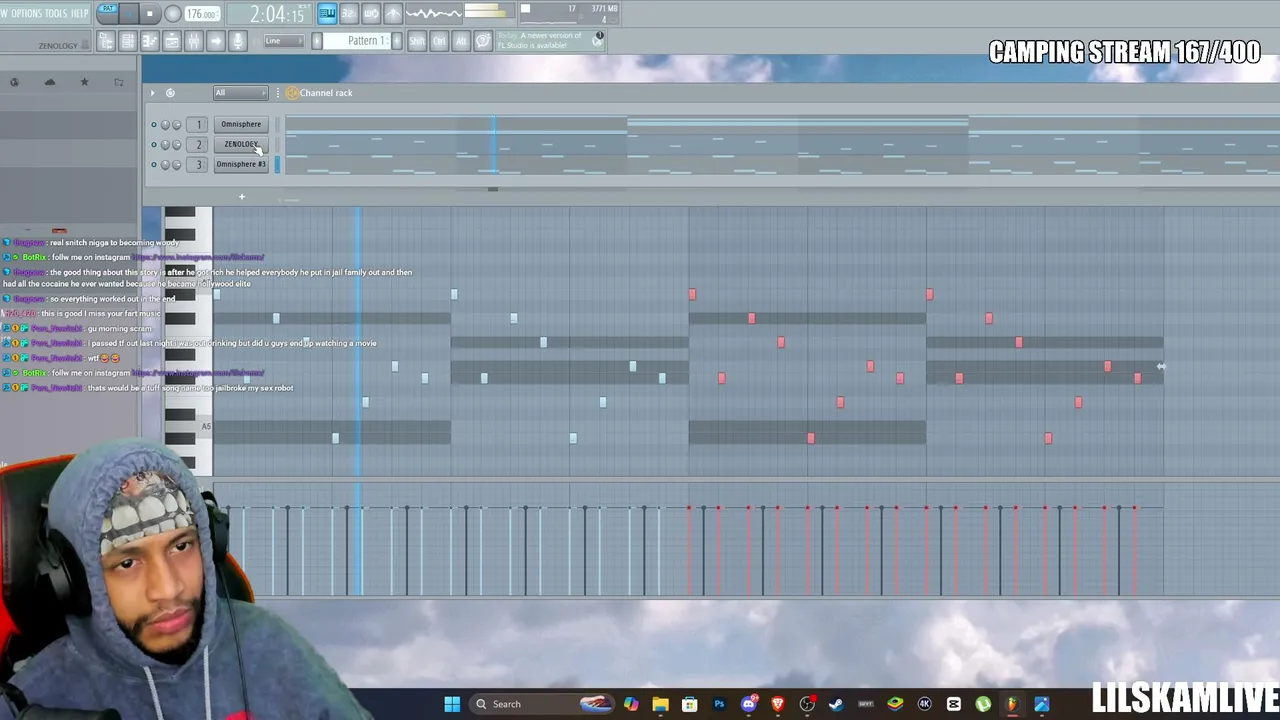Toggle the PAT song/pattern mode button
Viewport: 1280px width, 720px height.
(107, 13)
